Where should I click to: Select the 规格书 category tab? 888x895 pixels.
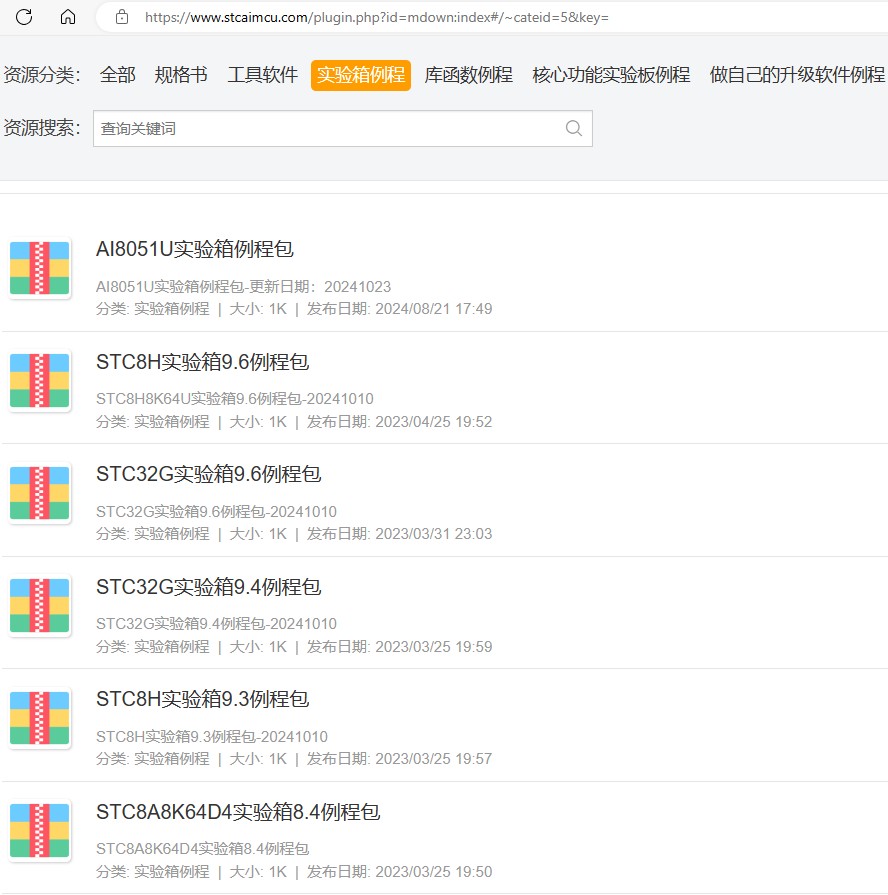(x=181, y=75)
